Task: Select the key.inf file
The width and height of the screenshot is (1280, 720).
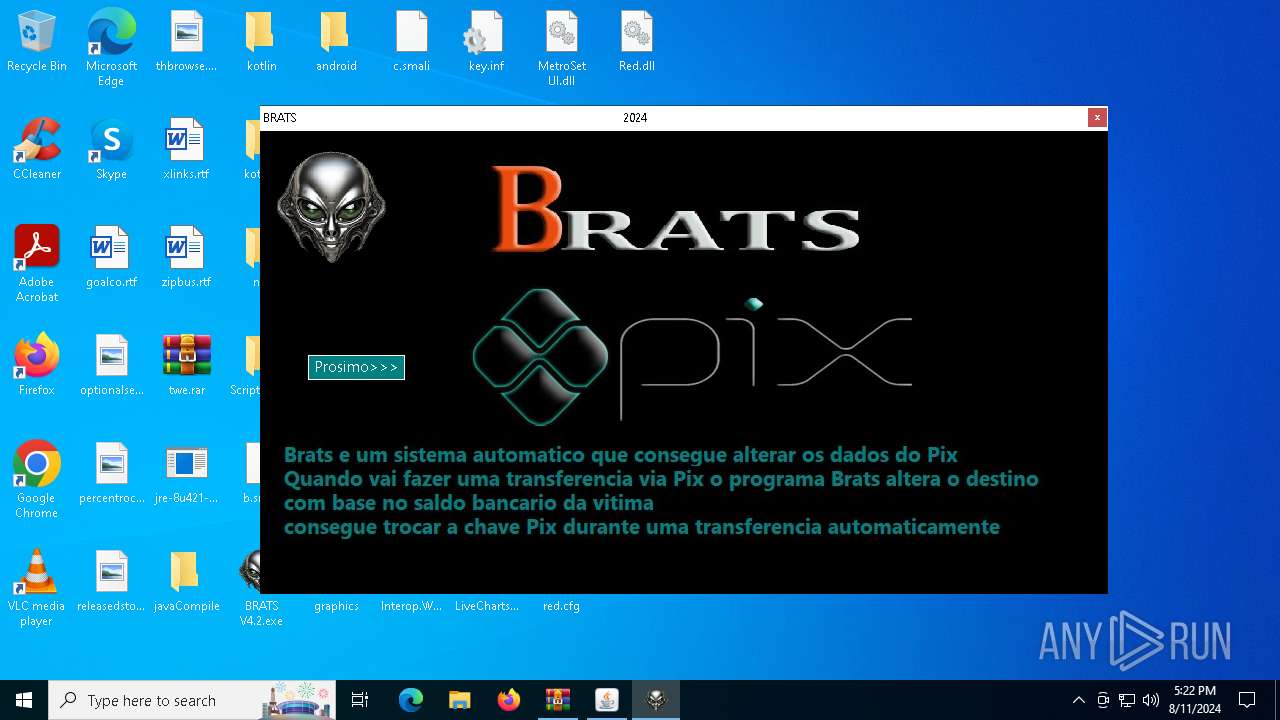Action: pos(486,42)
